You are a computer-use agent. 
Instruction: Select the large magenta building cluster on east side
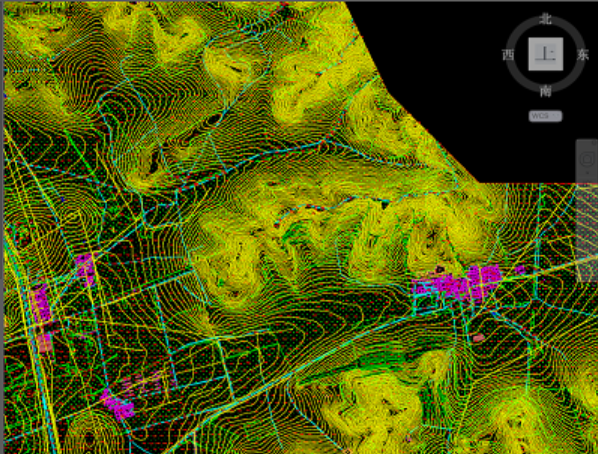click(x=458, y=285)
